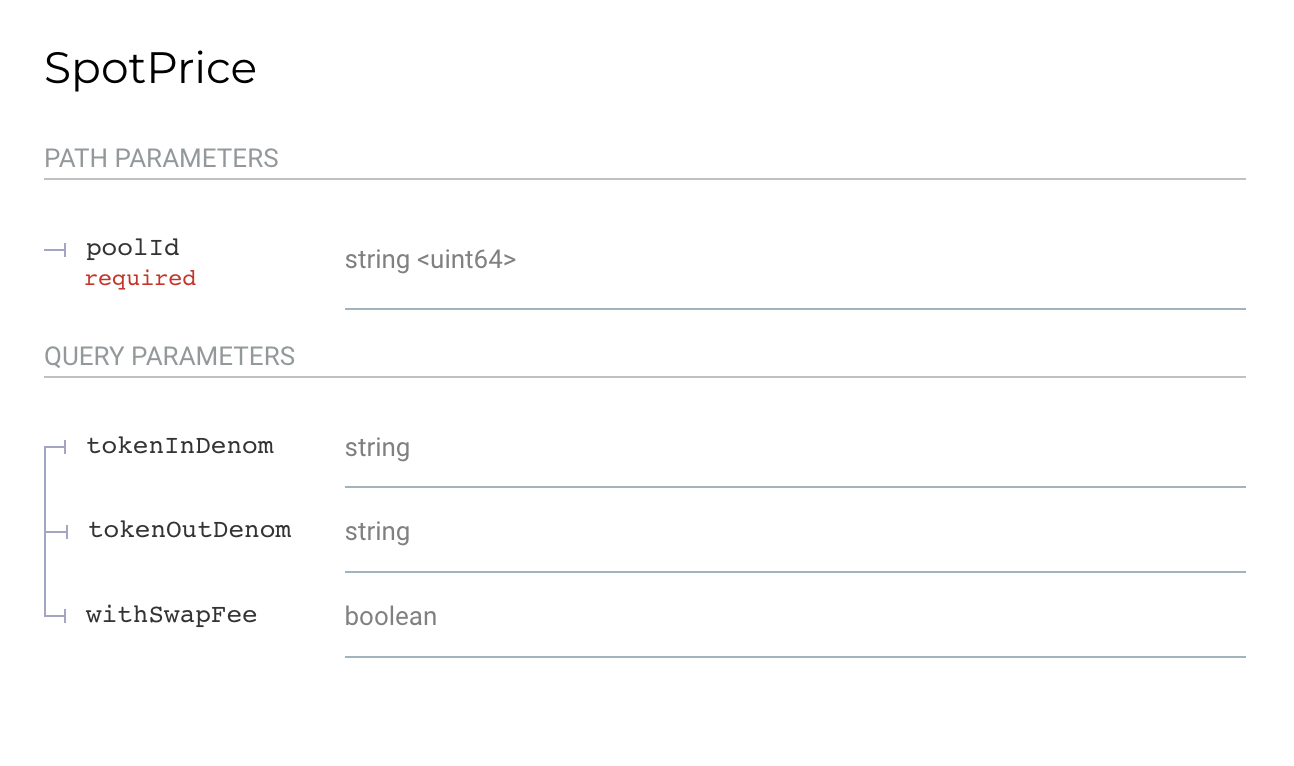Click the poolId parameter name
1294x766 pixels.
[133, 247]
